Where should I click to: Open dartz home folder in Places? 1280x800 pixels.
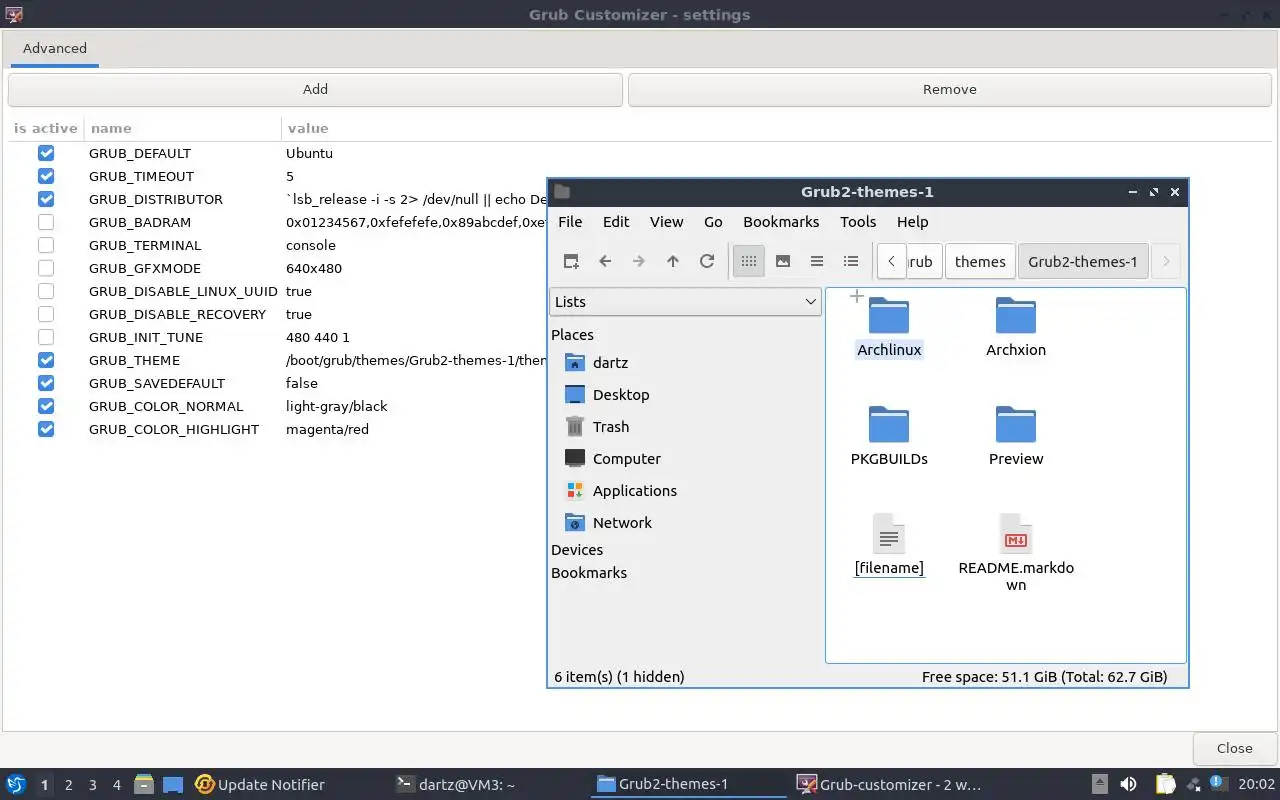[x=596, y=362]
